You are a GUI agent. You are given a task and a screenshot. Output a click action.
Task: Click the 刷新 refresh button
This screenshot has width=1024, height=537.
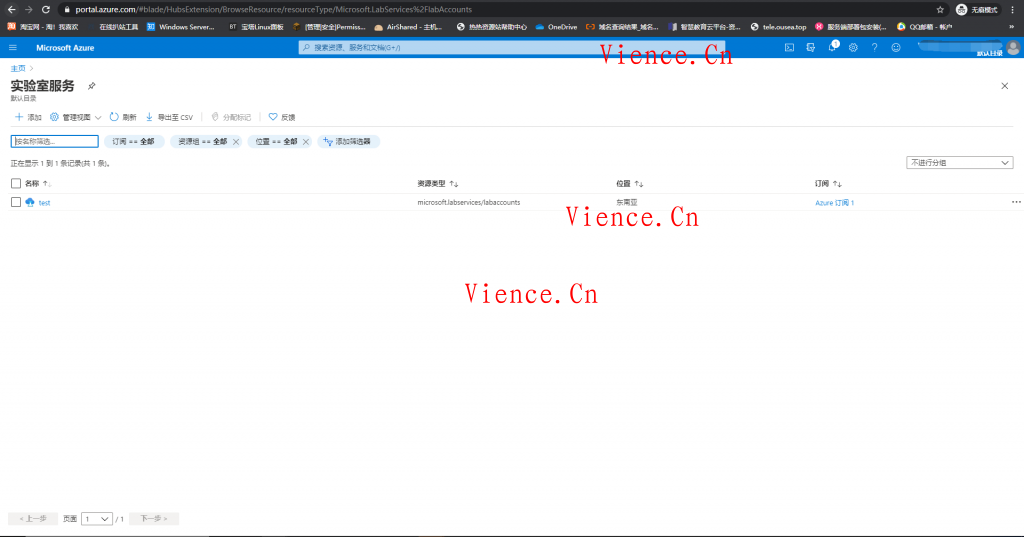[x=123, y=117]
